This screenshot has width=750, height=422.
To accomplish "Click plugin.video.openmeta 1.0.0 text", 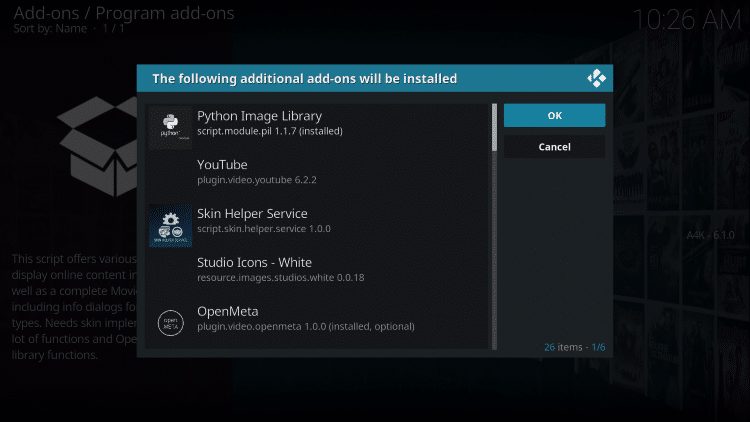I will tap(306, 326).
